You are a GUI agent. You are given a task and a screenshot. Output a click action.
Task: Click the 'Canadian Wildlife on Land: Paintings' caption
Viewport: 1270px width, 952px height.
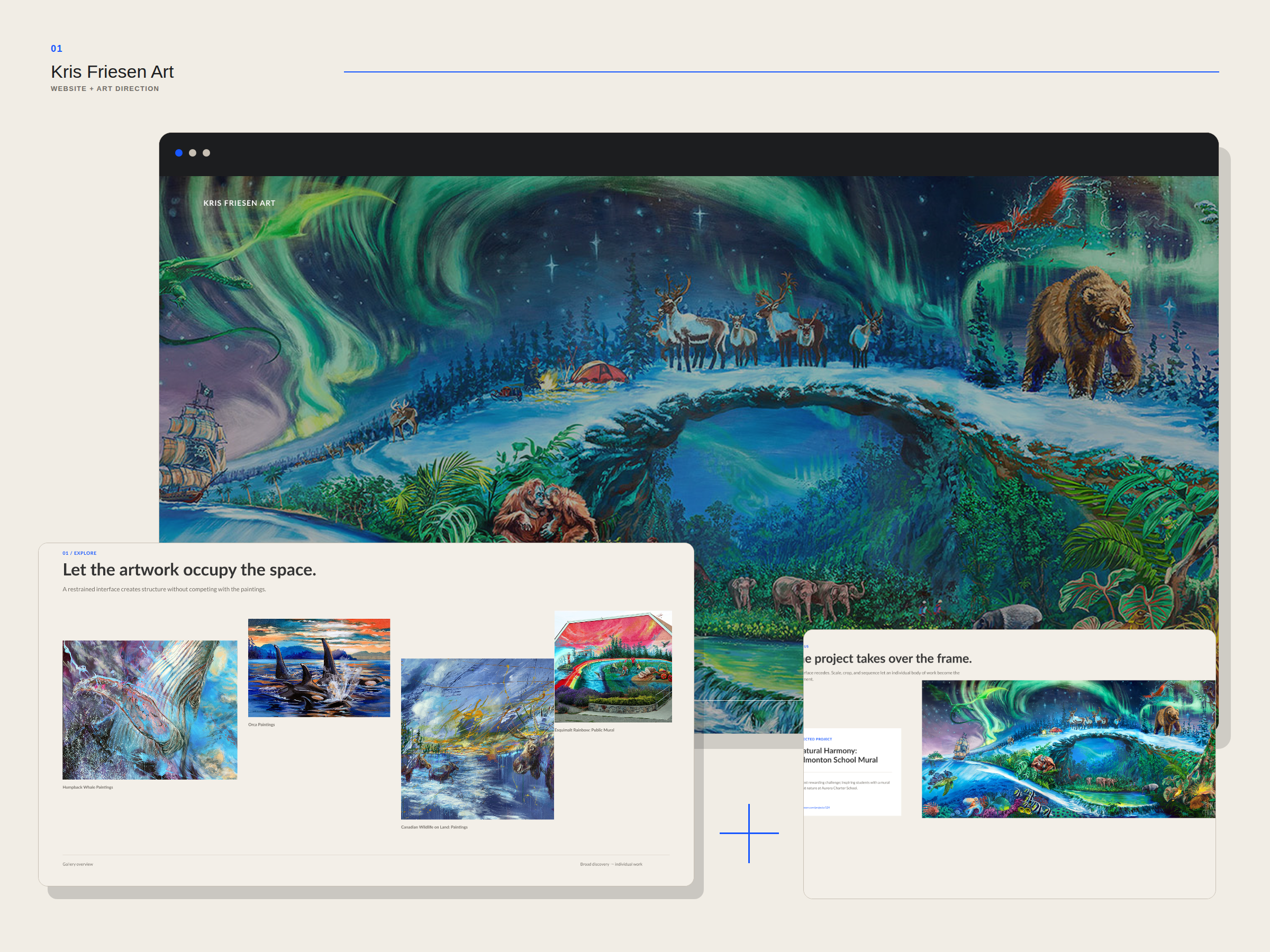(434, 828)
